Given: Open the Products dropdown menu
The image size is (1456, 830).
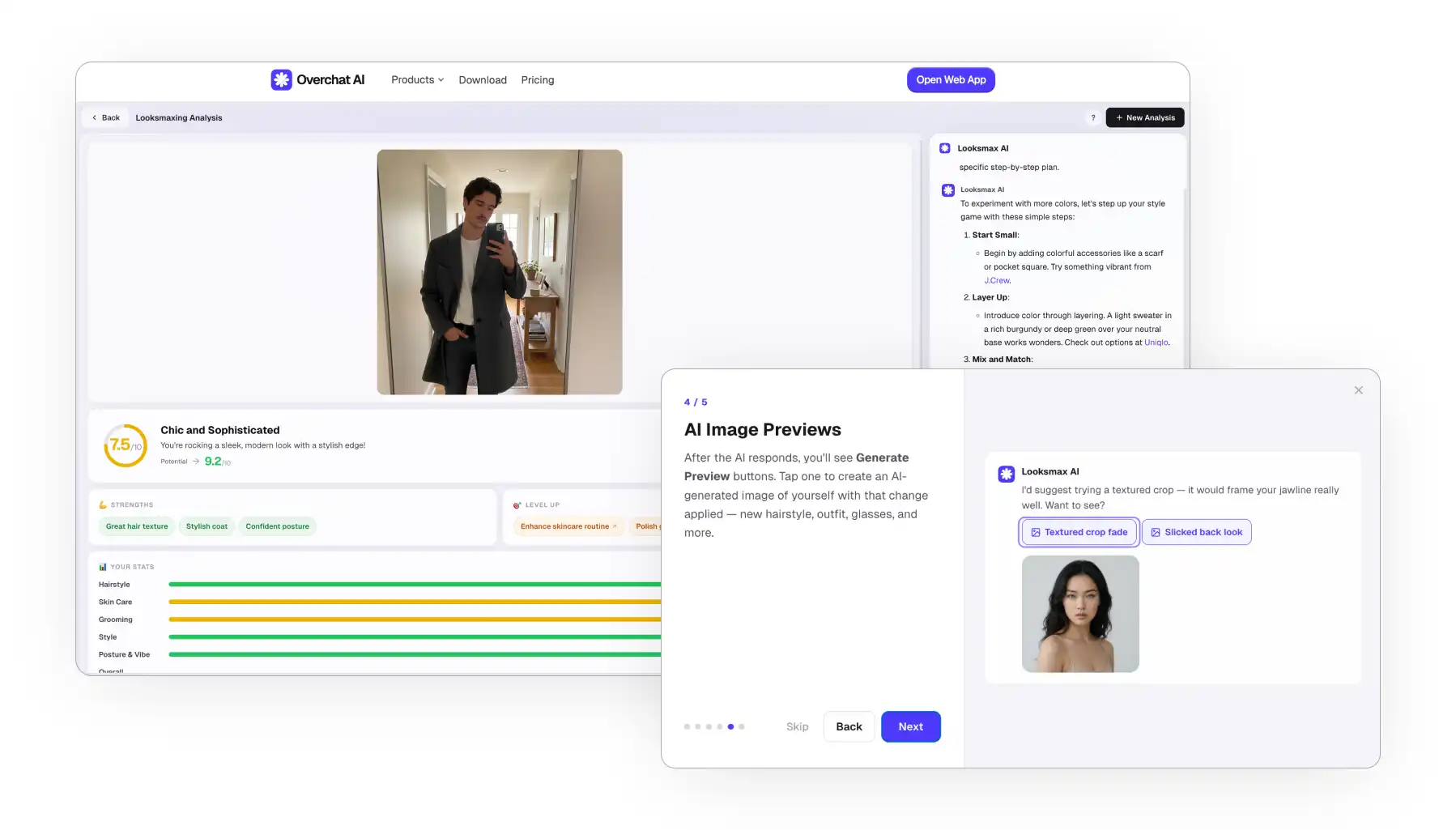Looking at the screenshot, I should (416, 79).
